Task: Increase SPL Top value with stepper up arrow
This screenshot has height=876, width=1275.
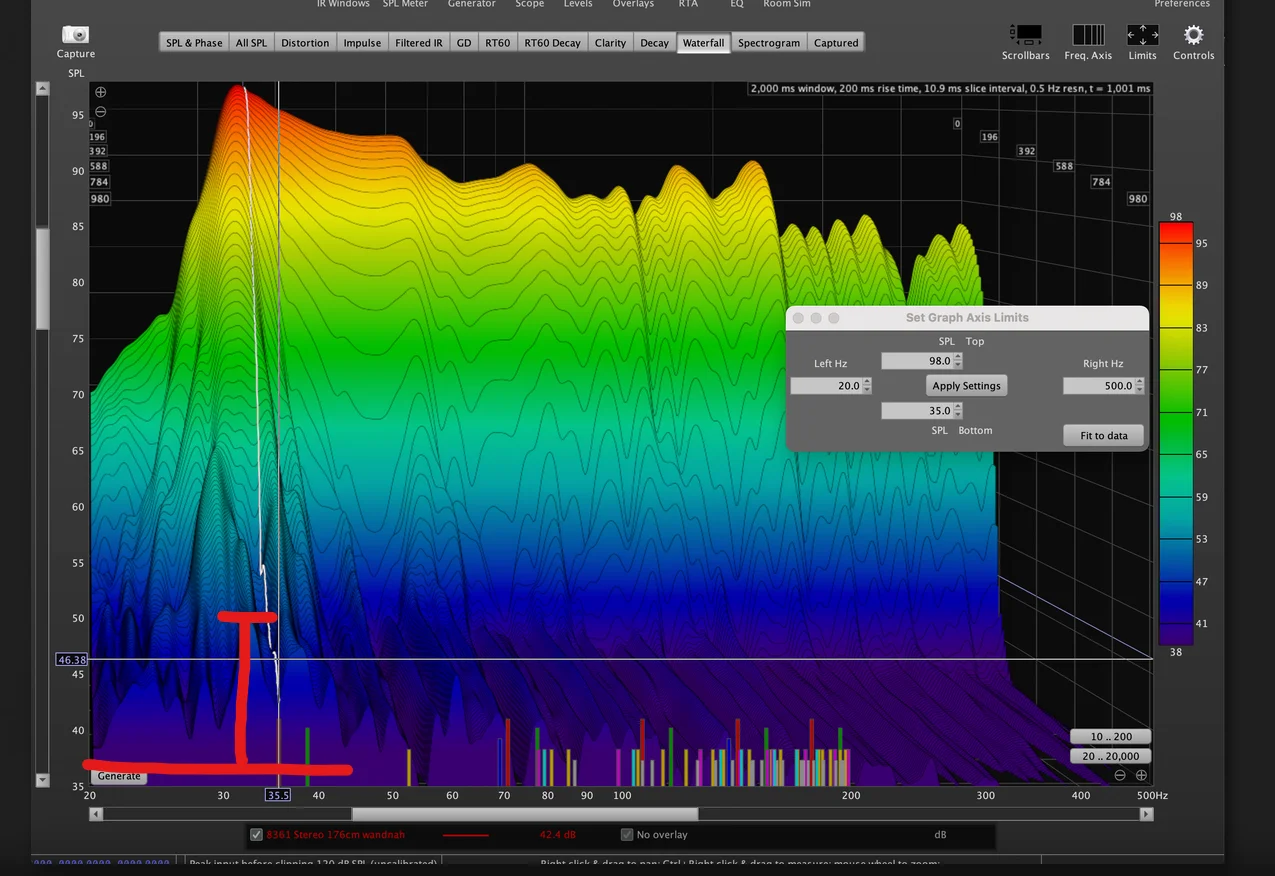Action: [x=958, y=357]
